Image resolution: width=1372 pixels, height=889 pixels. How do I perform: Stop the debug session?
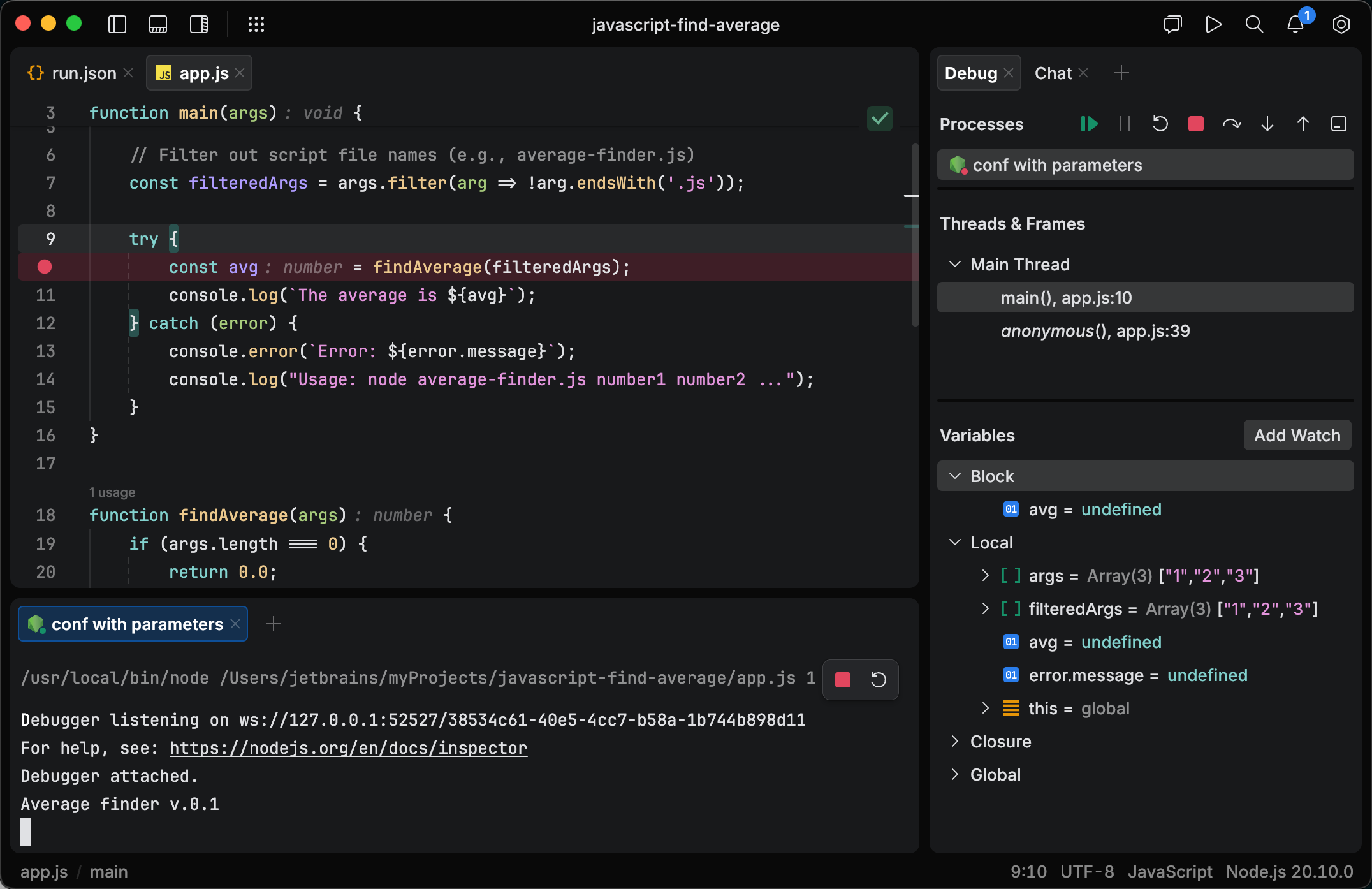1195,124
